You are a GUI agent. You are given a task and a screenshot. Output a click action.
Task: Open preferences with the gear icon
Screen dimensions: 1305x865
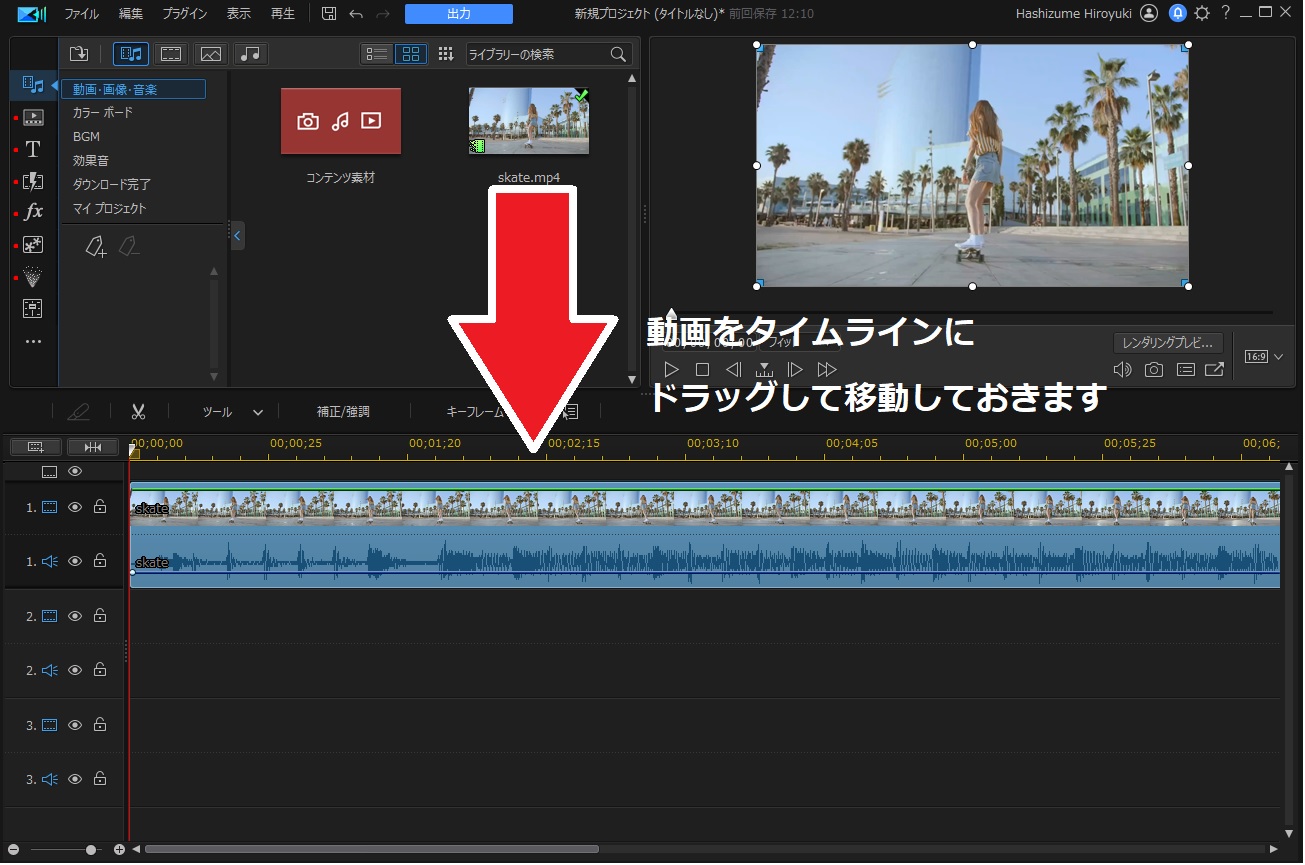tap(1202, 13)
